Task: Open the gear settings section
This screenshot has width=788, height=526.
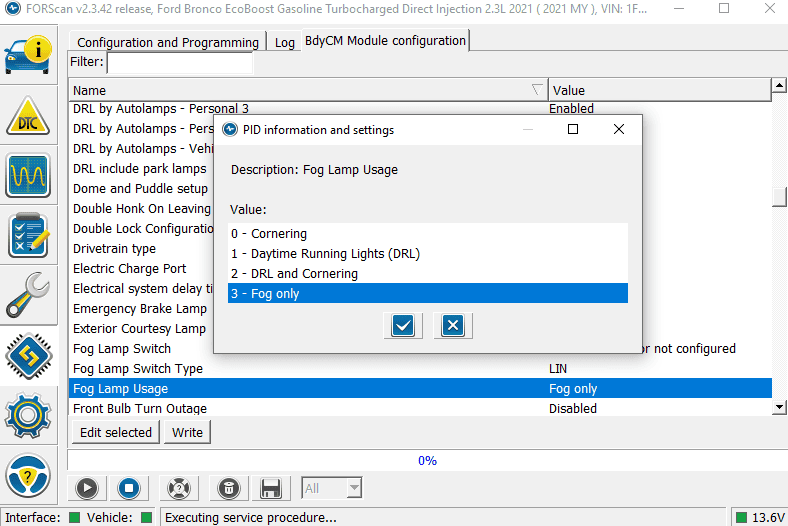Action: [28, 415]
